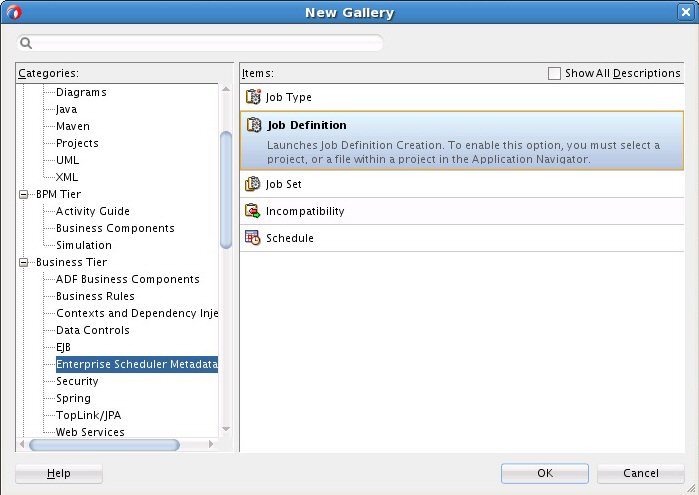Click the window resize grip corner
Image resolution: width=699 pixels, height=495 pixels.
coord(692,489)
